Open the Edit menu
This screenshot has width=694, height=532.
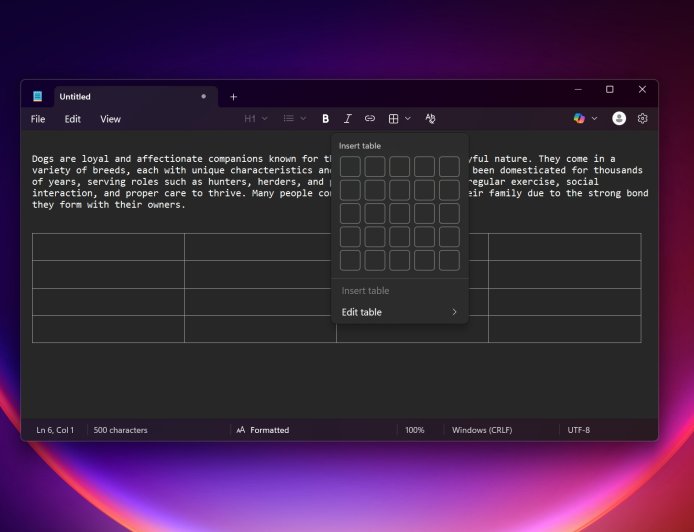[x=72, y=119]
